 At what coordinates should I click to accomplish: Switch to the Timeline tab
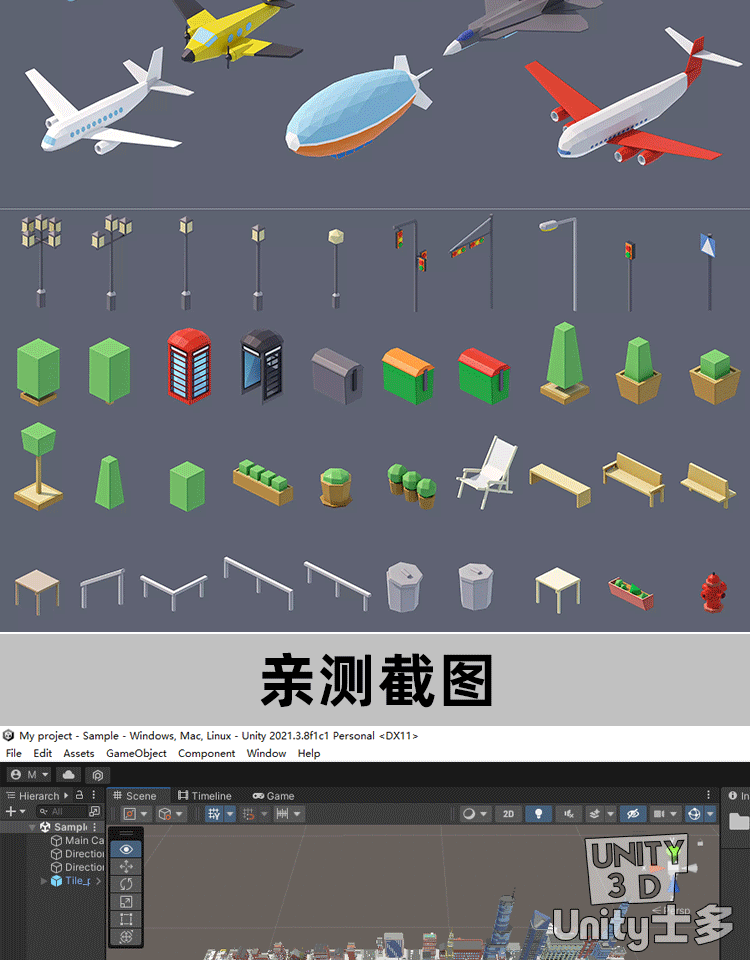coord(204,795)
